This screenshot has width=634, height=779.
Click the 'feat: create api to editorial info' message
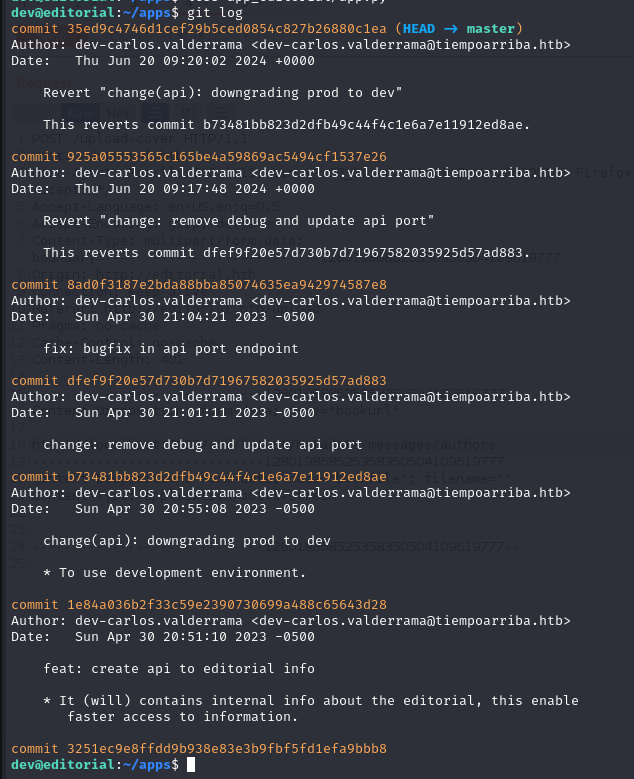pyautogui.click(x=179, y=669)
